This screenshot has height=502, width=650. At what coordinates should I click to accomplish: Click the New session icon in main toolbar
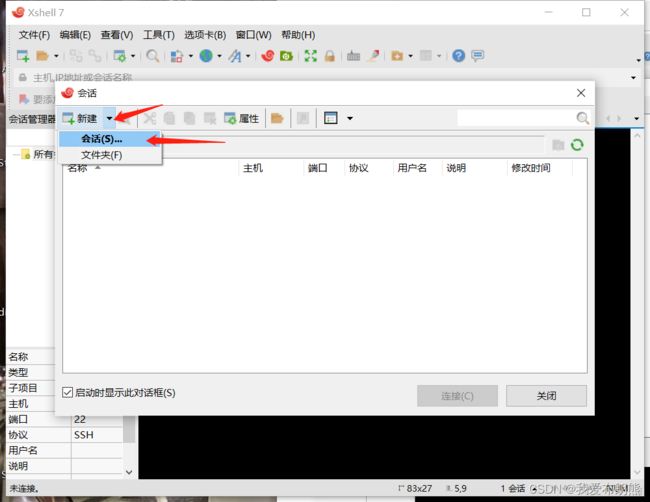coord(23,56)
